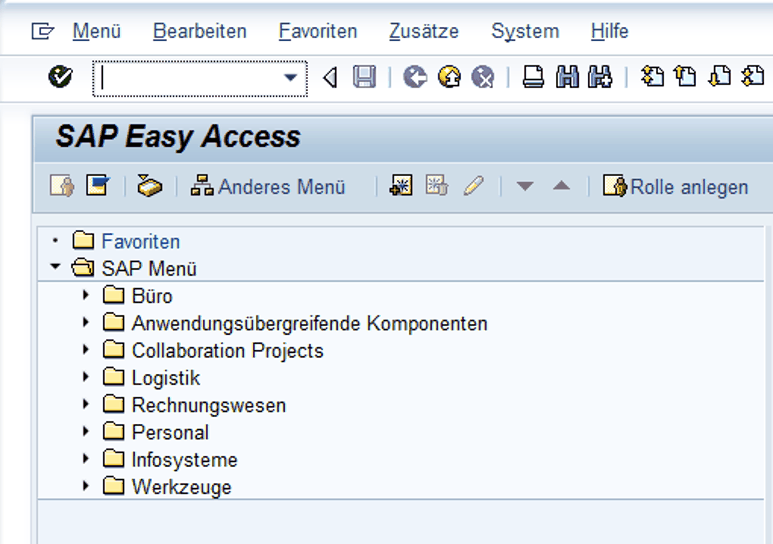Select the Werkzeuge entry text
The image size is (773, 544).
(x=182, y=487)
